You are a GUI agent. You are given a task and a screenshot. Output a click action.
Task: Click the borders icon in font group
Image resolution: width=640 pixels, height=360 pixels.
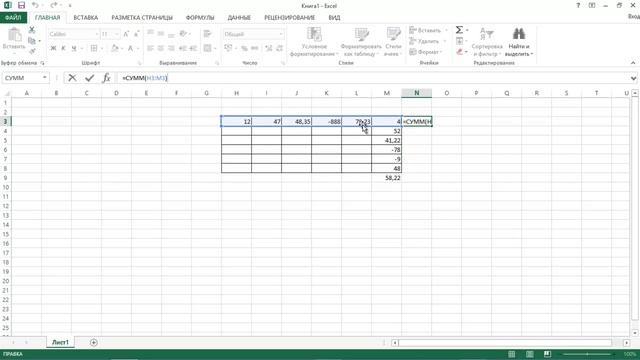(94, 48)
